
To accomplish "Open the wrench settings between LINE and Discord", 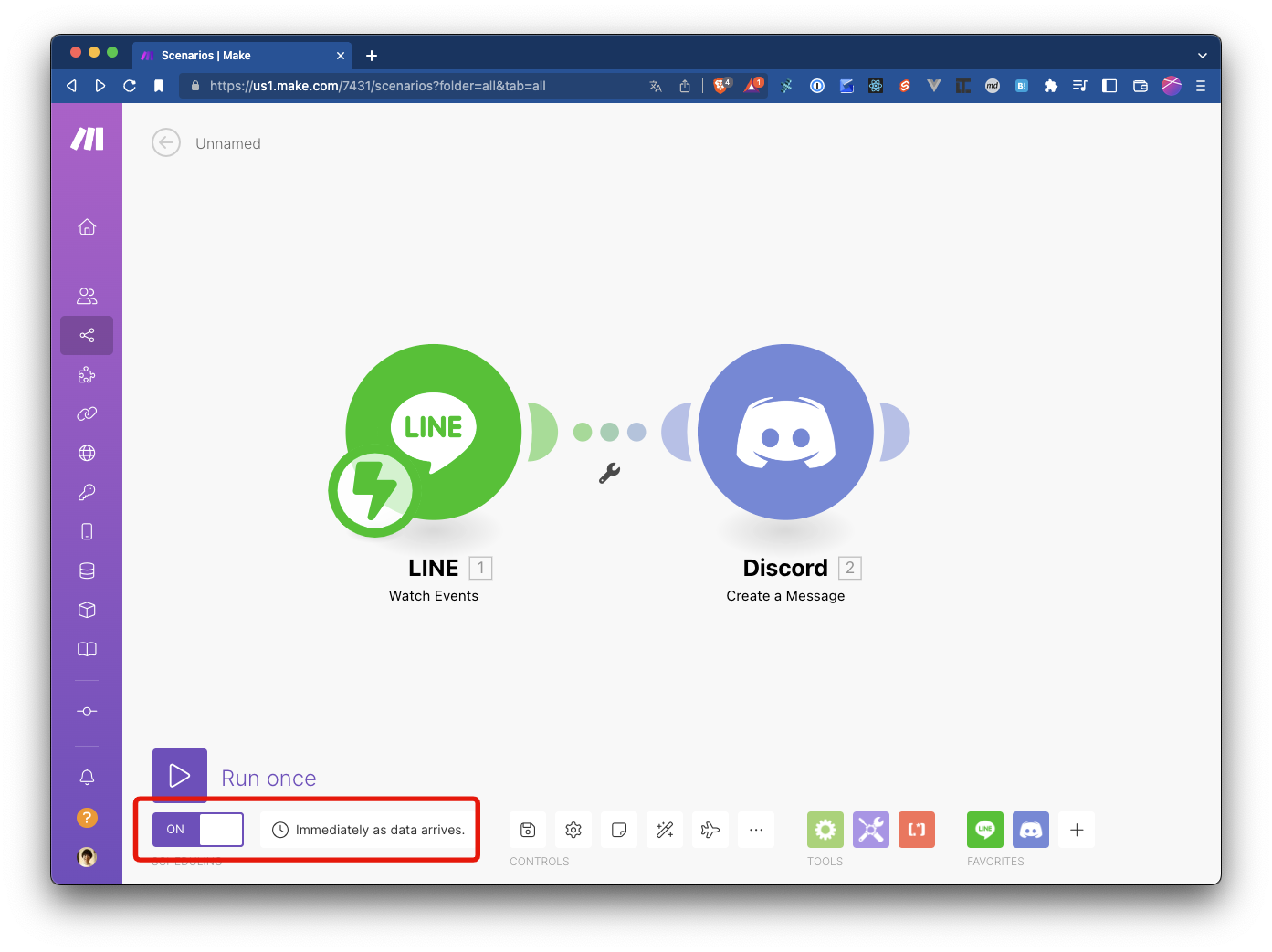I will pyautogui.click(x=610, y=473).
